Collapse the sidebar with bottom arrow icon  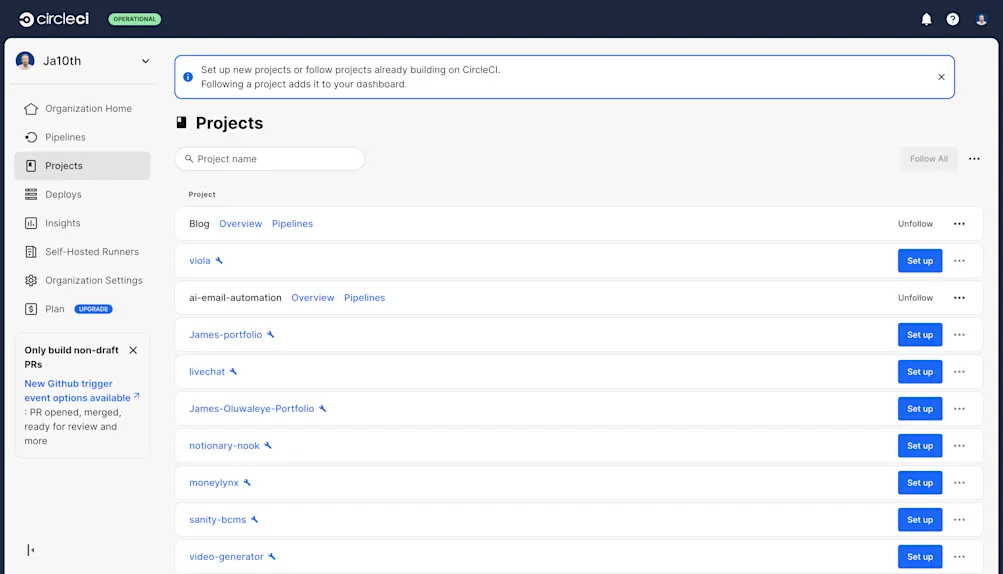tap(31, 550)
